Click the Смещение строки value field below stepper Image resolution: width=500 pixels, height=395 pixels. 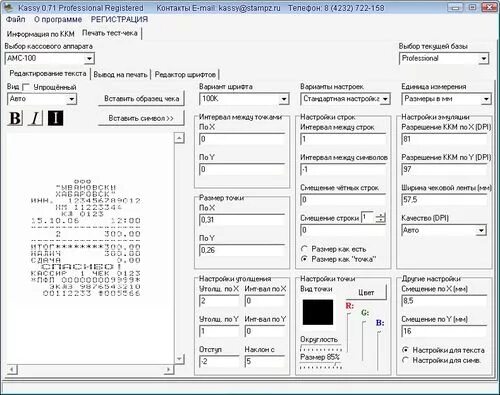point(343,230)
